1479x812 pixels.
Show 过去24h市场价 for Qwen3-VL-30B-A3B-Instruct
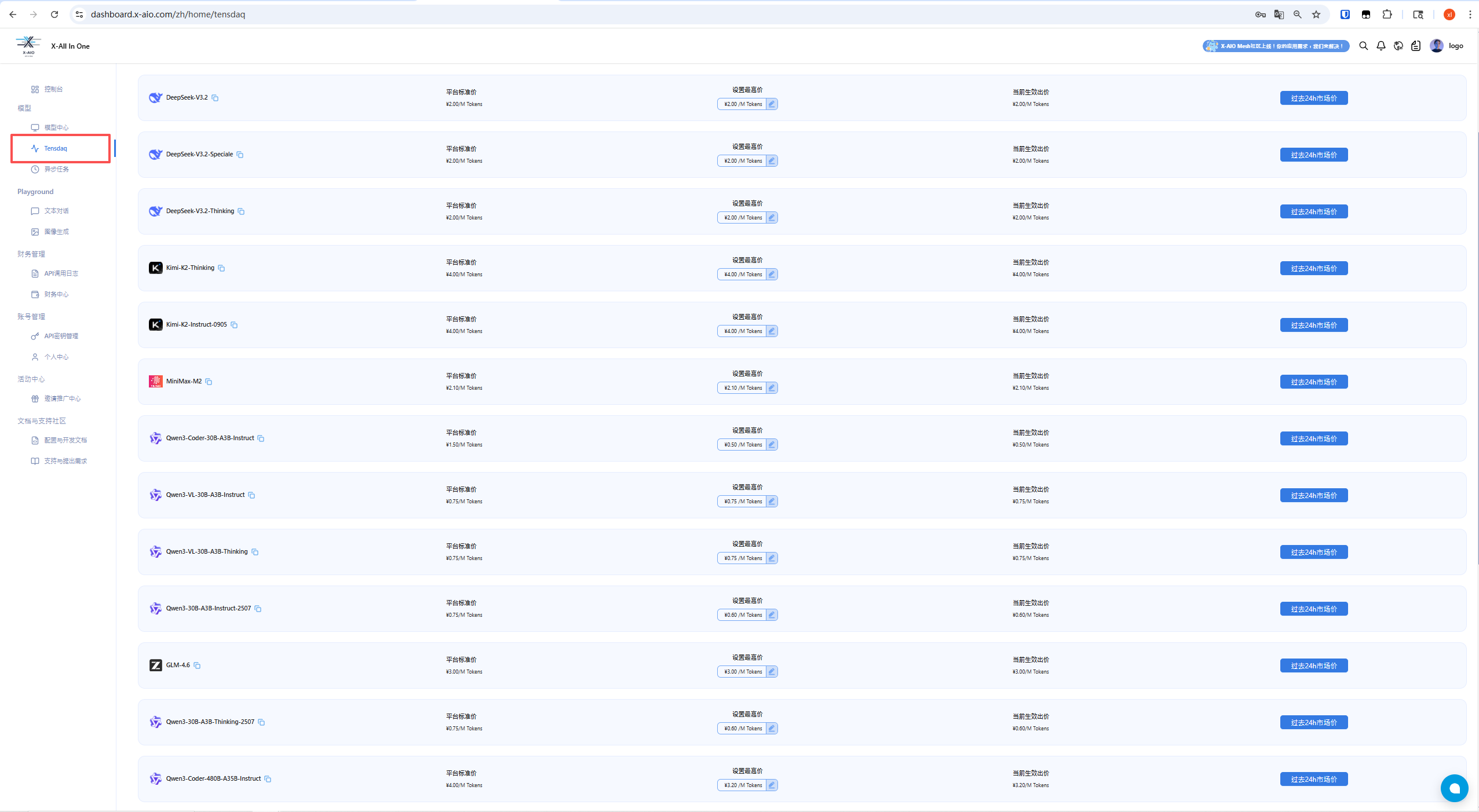(x=1313, y=496)
